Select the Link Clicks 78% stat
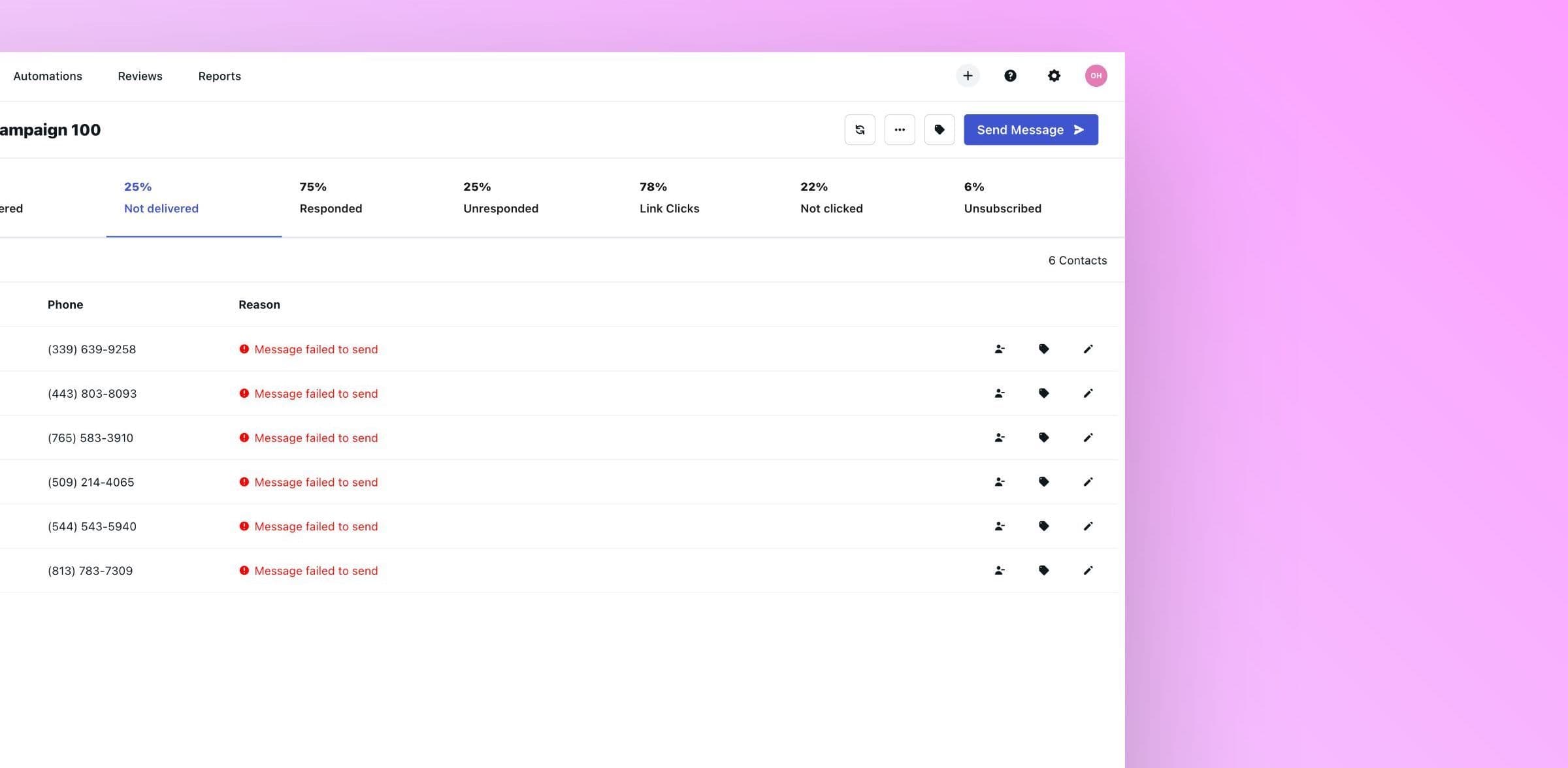Viewport: 1568px width, 768px height. click(x=669, y=198)
